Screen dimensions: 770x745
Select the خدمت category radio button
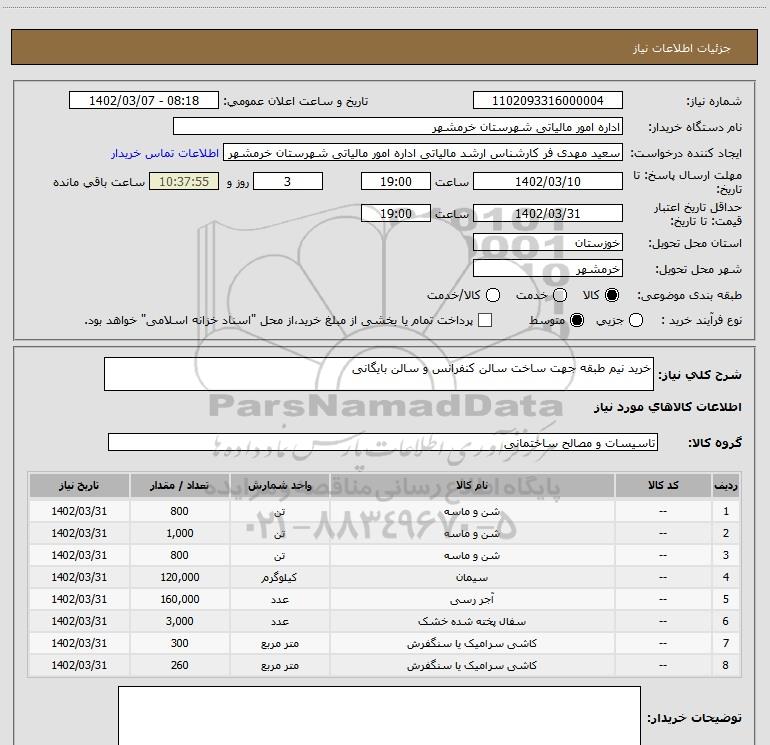point(560,295)
